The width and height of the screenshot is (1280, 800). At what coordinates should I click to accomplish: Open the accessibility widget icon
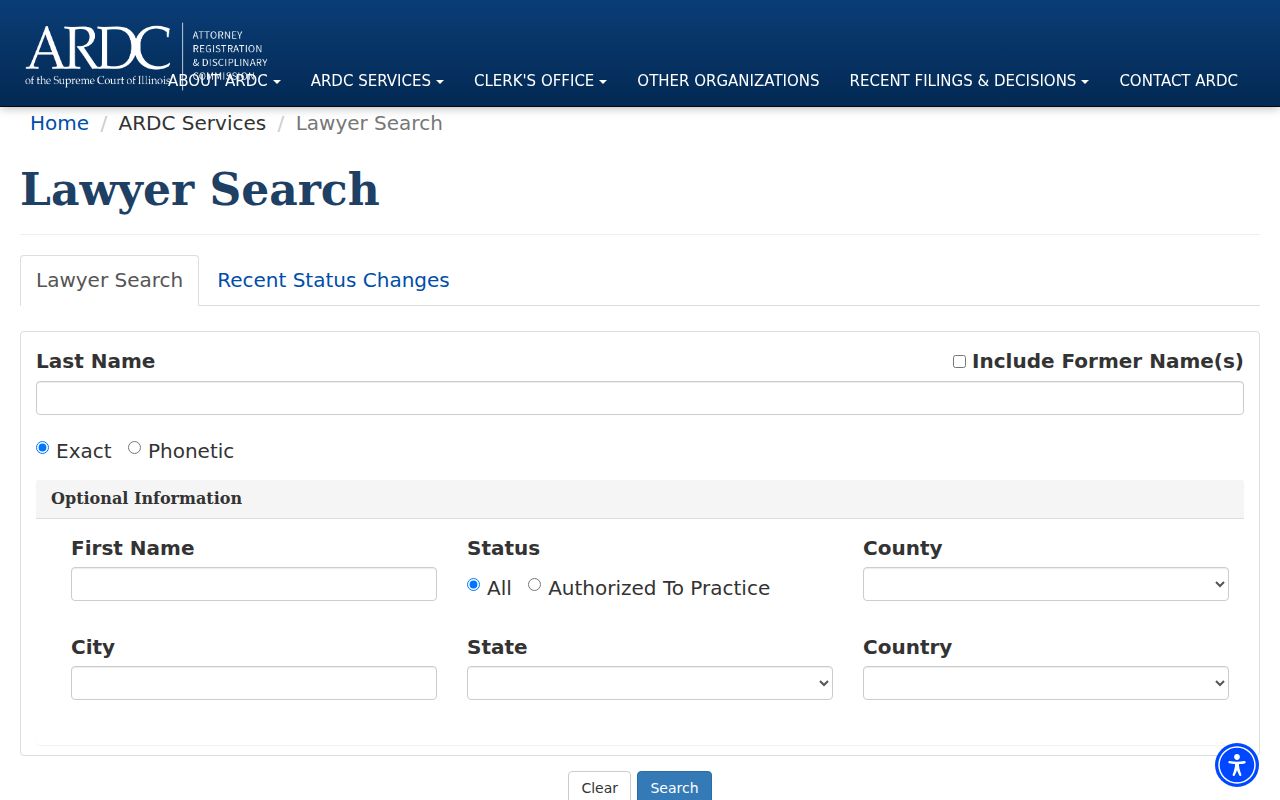point(1237,765)
